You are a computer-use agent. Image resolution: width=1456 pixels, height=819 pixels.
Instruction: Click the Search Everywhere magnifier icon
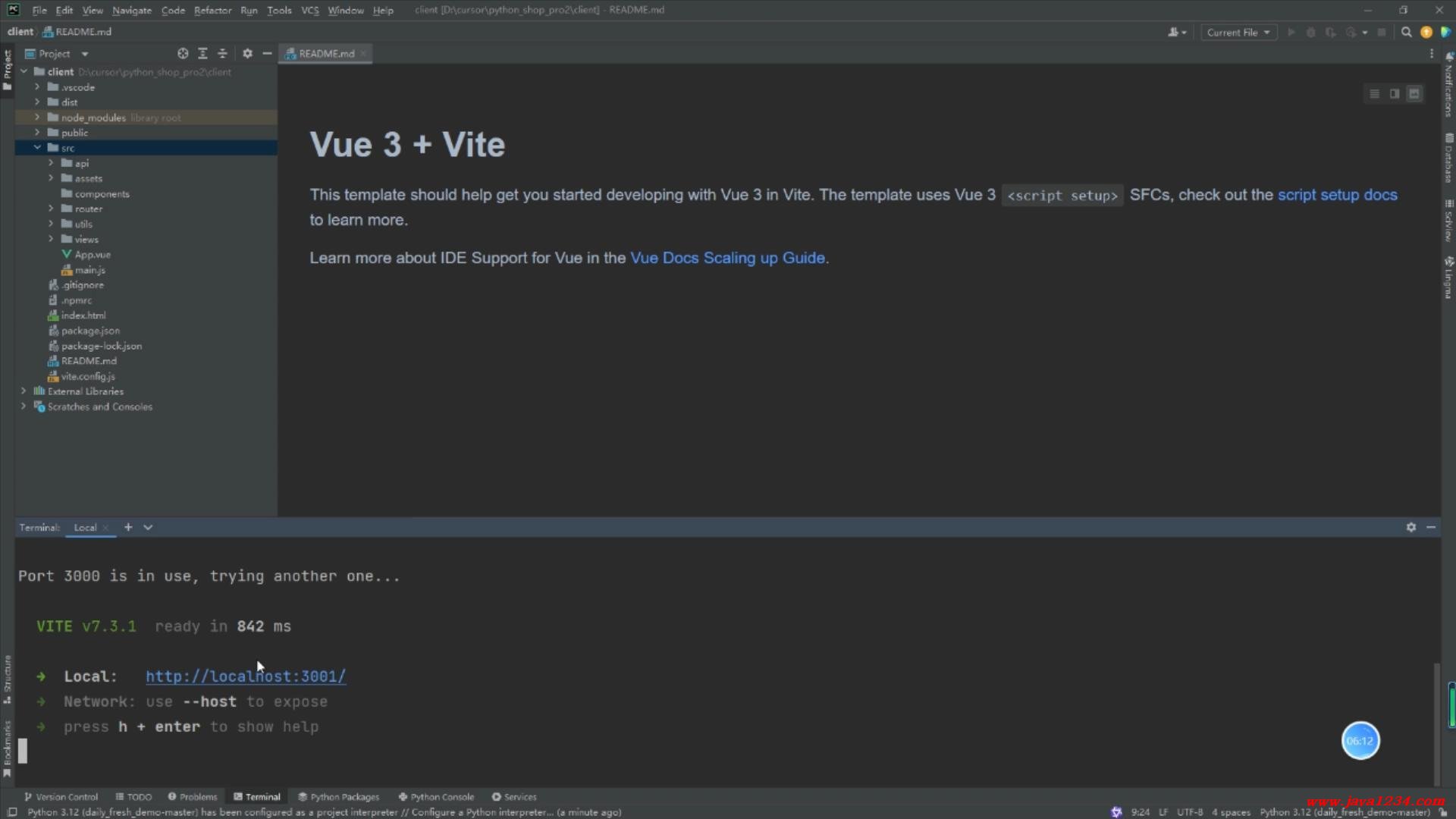(1406, 33)
